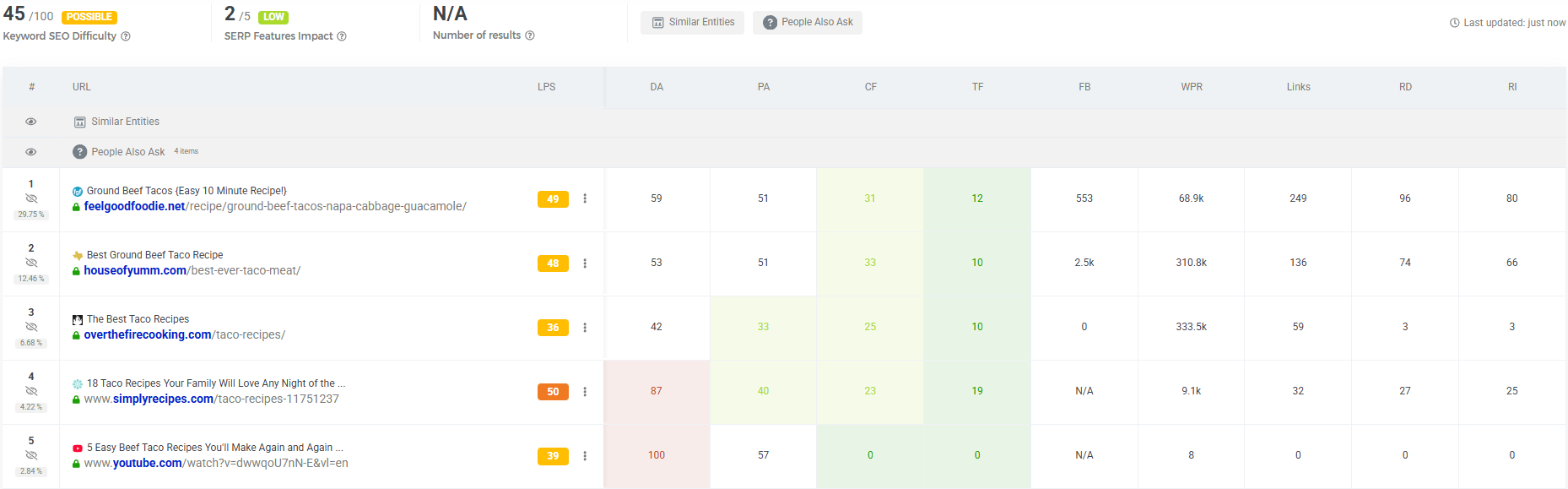The image size is (1568, 489).
Task: Click the LOW SERP impact badge
Action: (273, 17)
